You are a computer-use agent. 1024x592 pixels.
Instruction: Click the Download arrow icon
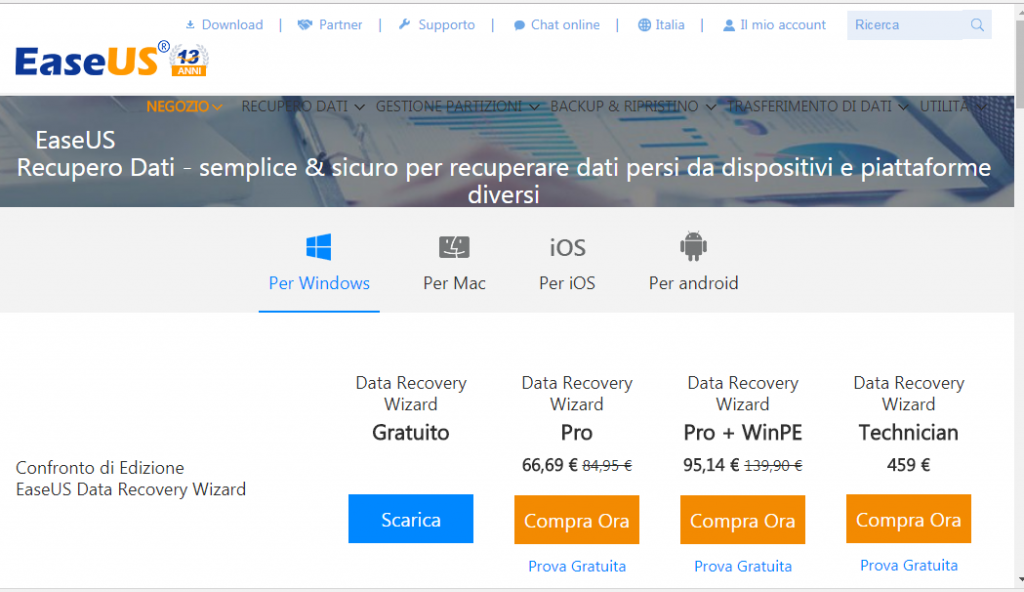(x=190, y=25)
